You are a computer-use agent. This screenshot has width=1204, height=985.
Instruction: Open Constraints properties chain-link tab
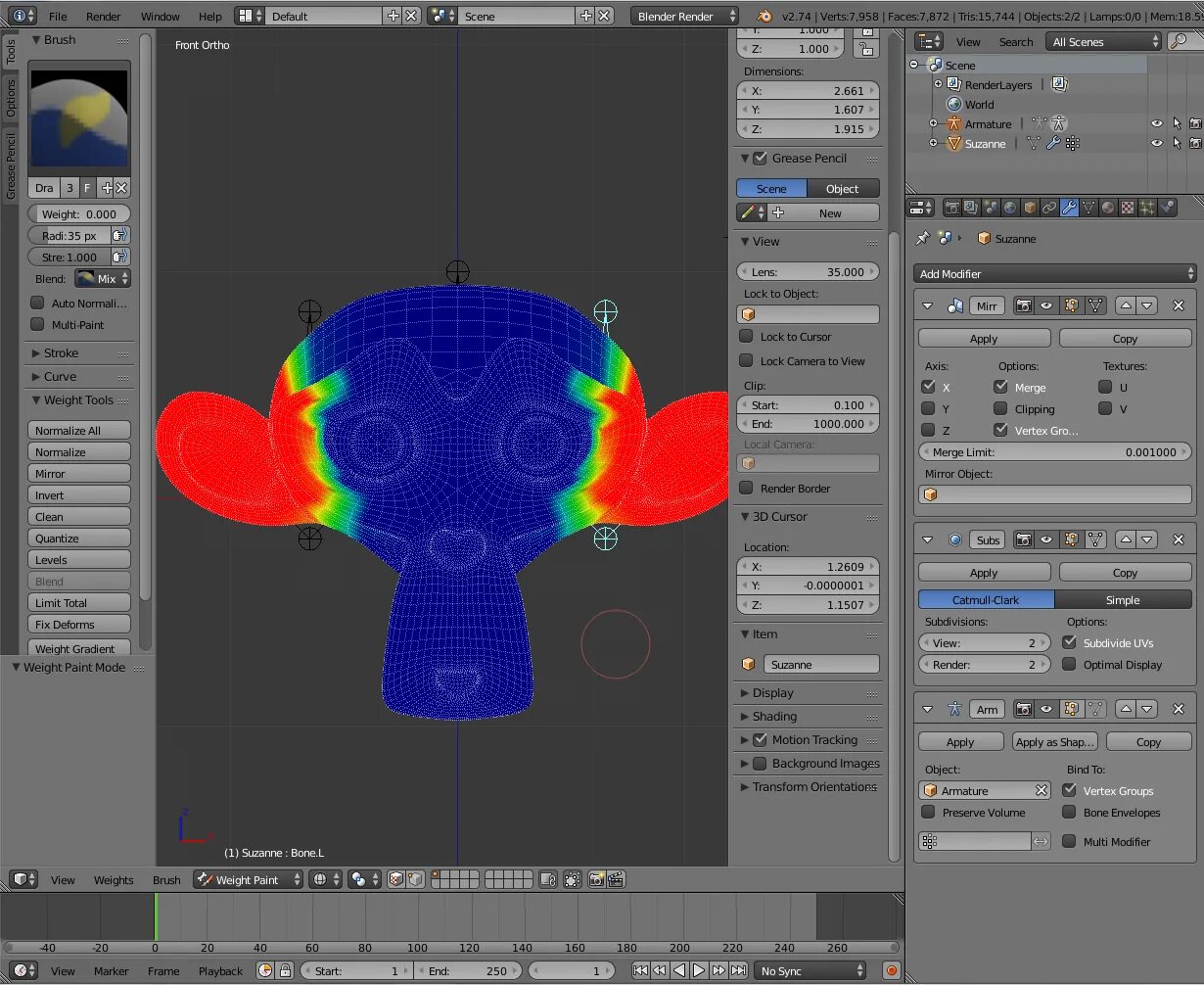(x=1049, y=208)
